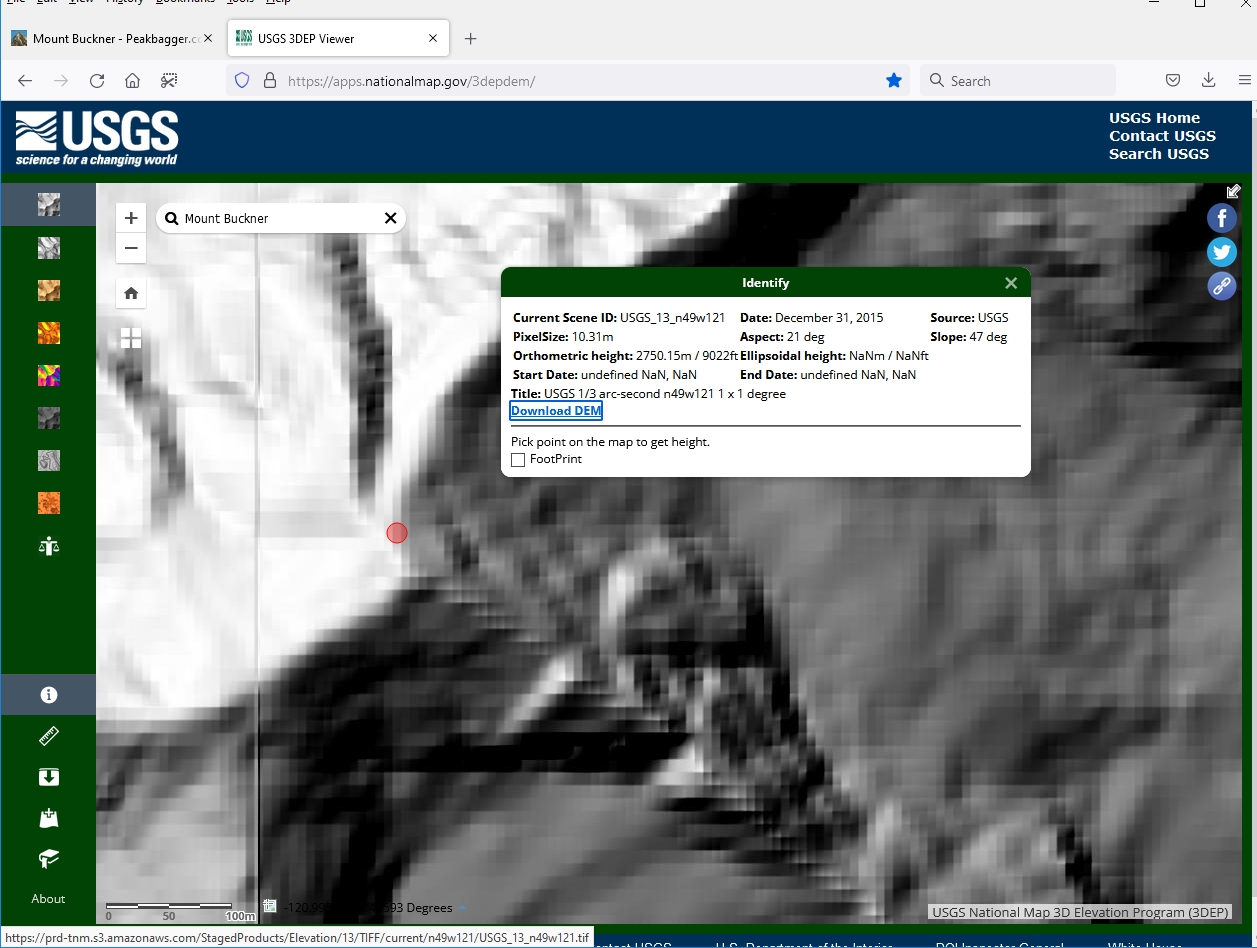Select the rainbow-colored aspect map layer
Screen dimensions: 1257x948
point(48,375)
